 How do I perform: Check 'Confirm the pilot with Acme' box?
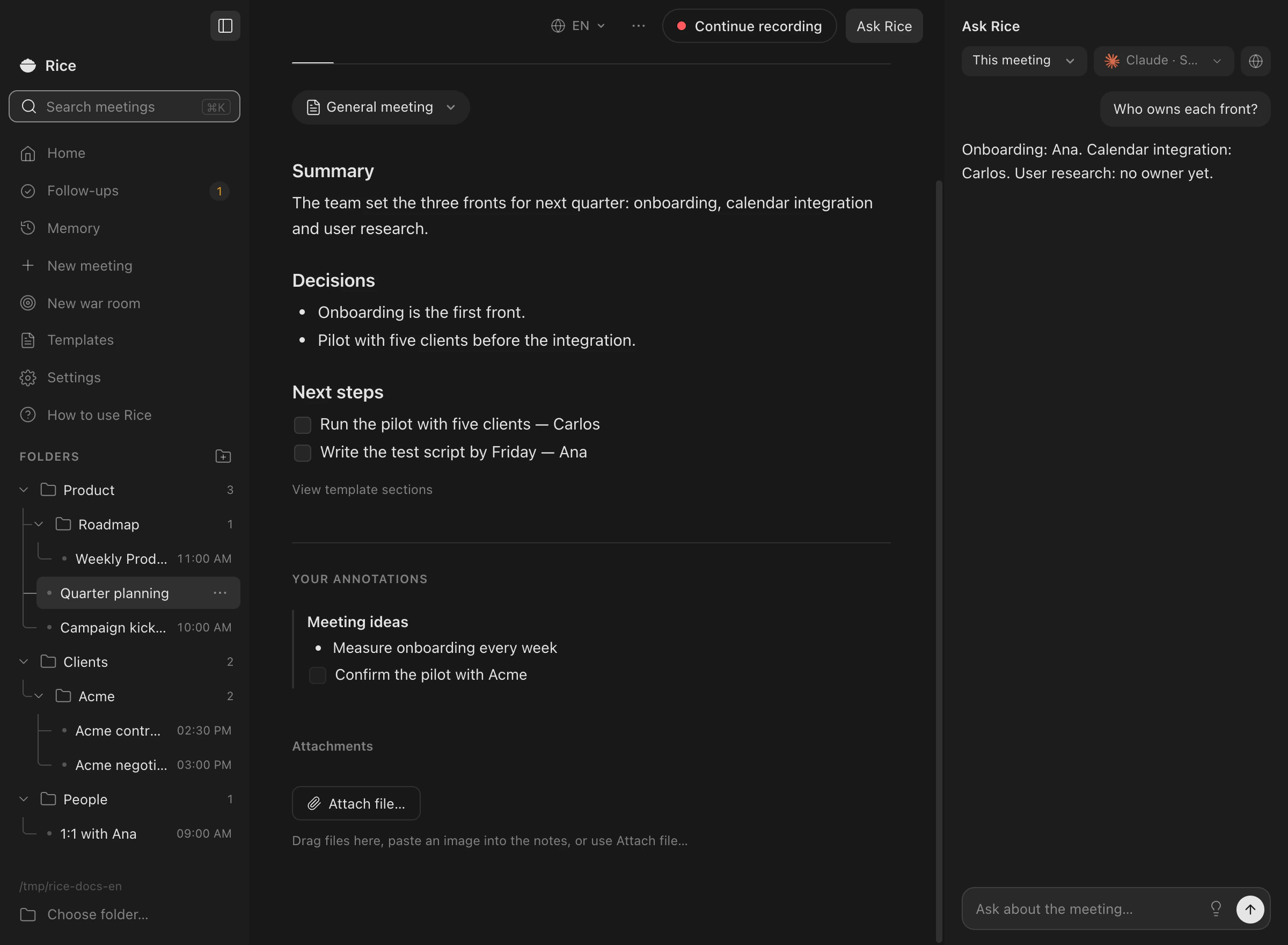coord(317,675)
